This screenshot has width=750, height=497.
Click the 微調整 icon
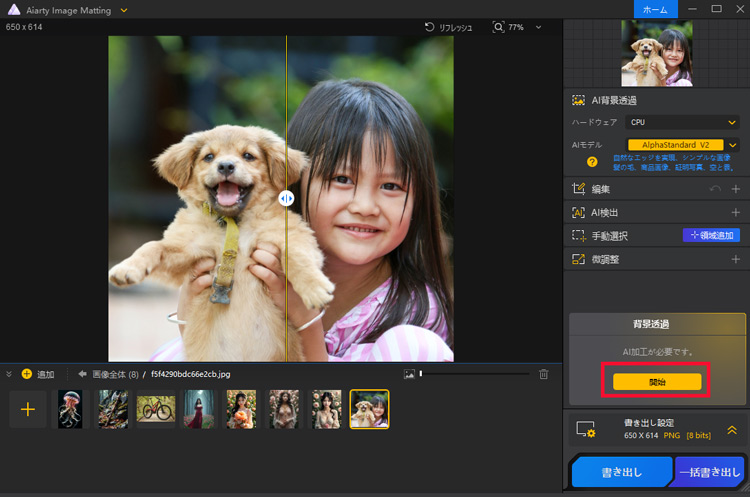pos(578,259)
